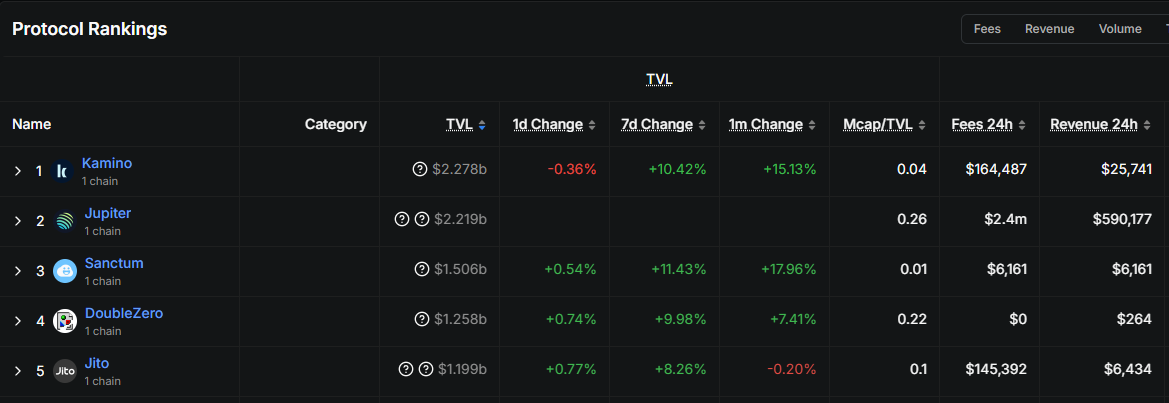Screen dimensions: 1169x403
Task: Select the Volume tab
Action: [1120, 29]
